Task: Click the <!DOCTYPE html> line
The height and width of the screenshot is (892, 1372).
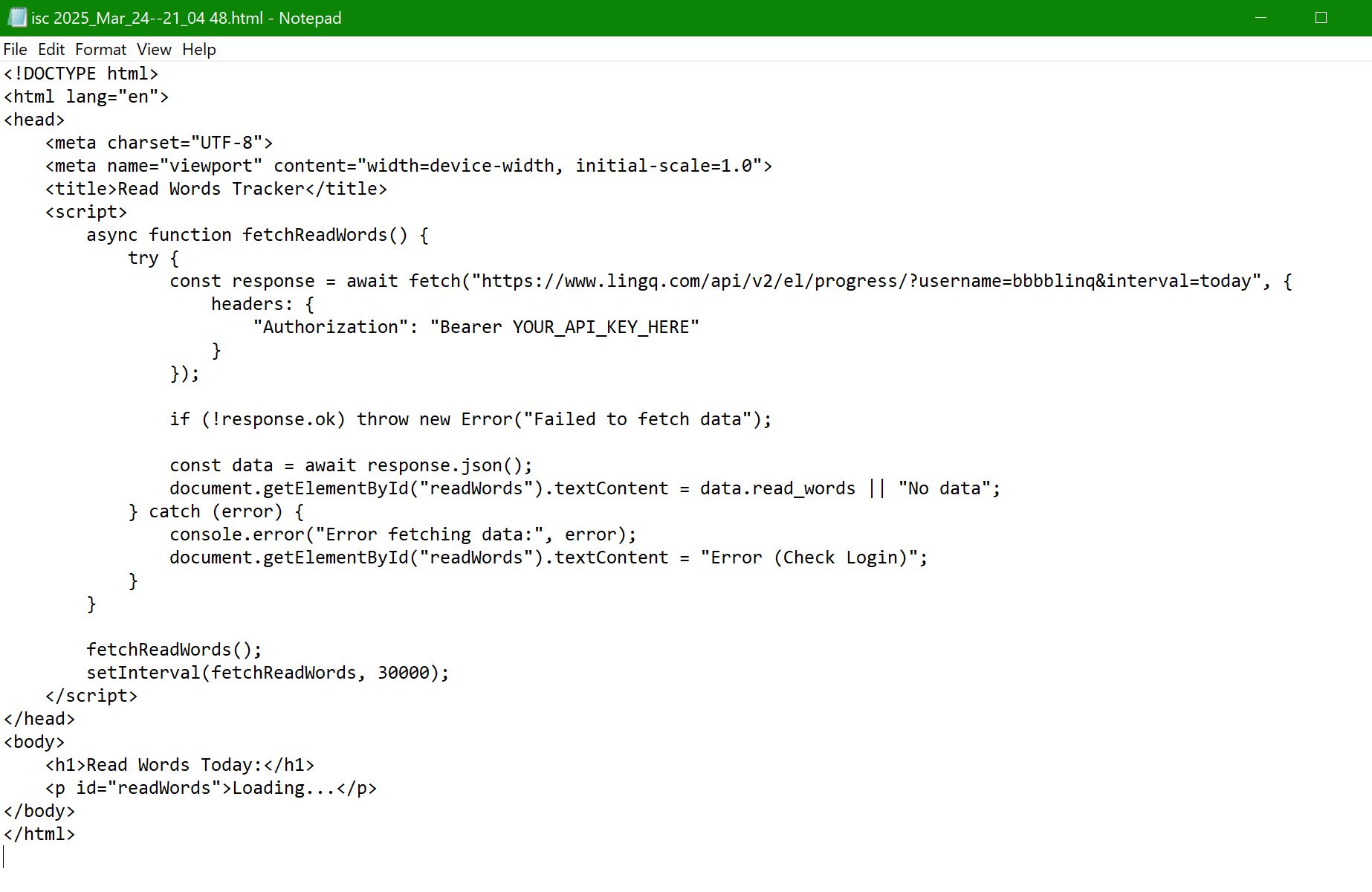Action: coord(81,74)
